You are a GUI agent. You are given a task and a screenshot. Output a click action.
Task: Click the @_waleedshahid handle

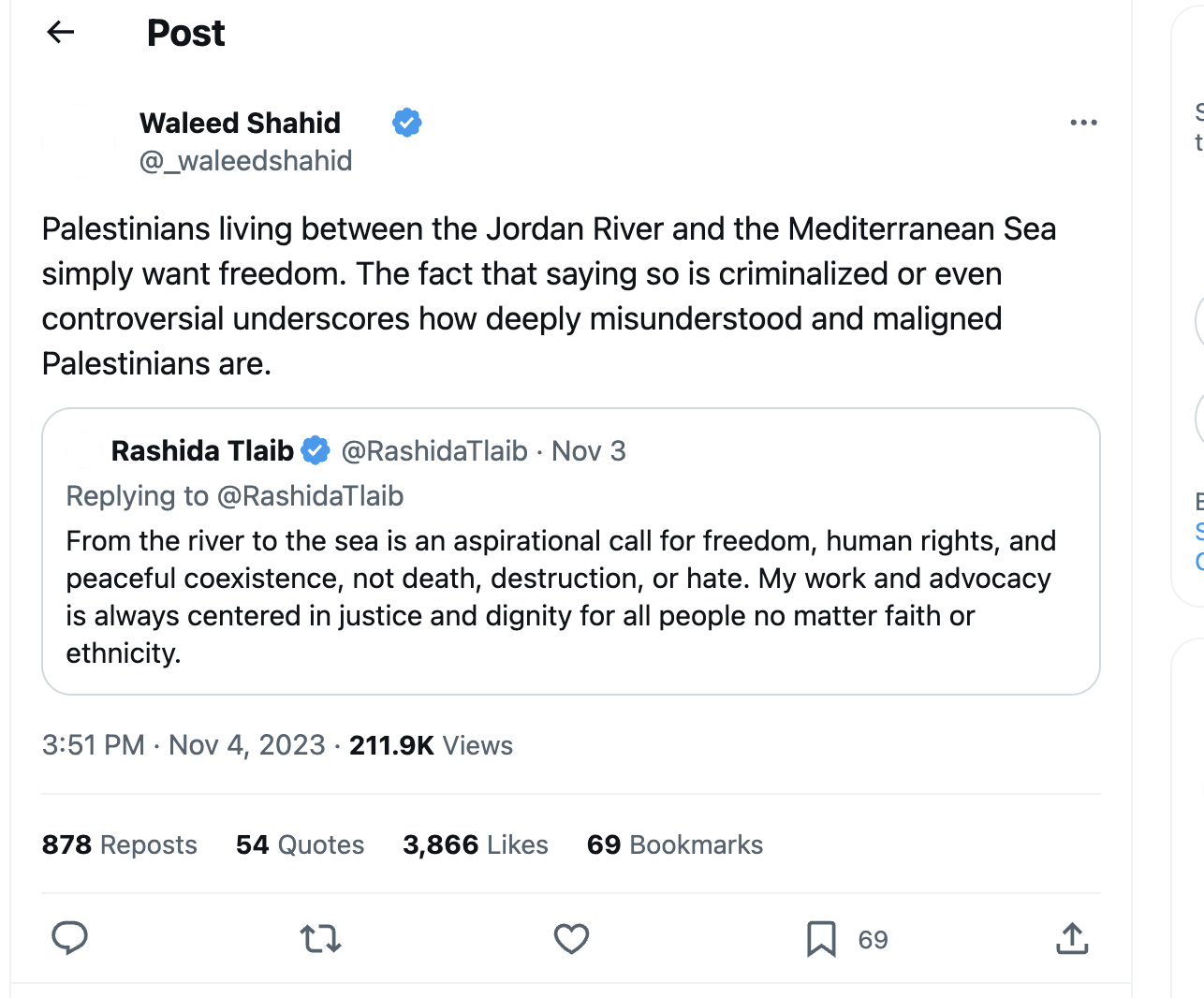(x=245, y=161)
